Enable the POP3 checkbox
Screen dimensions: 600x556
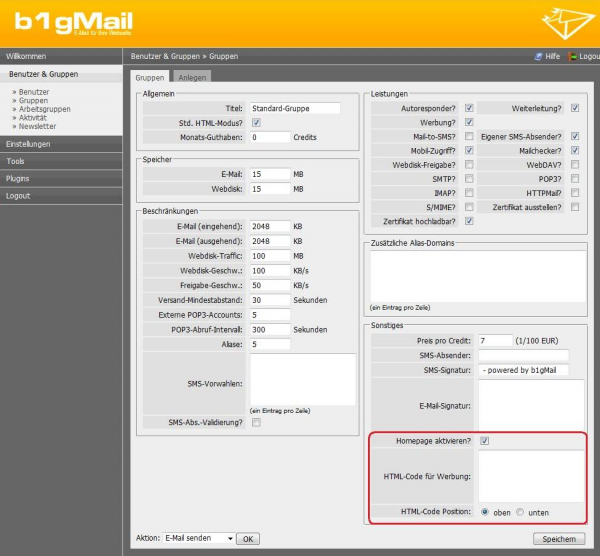575,179
